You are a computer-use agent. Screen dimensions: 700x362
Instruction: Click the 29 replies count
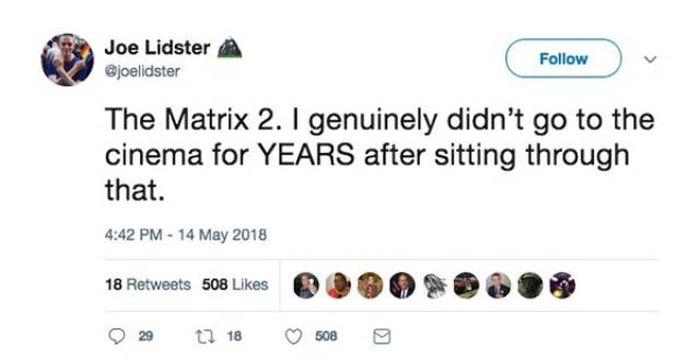[146, 336]
